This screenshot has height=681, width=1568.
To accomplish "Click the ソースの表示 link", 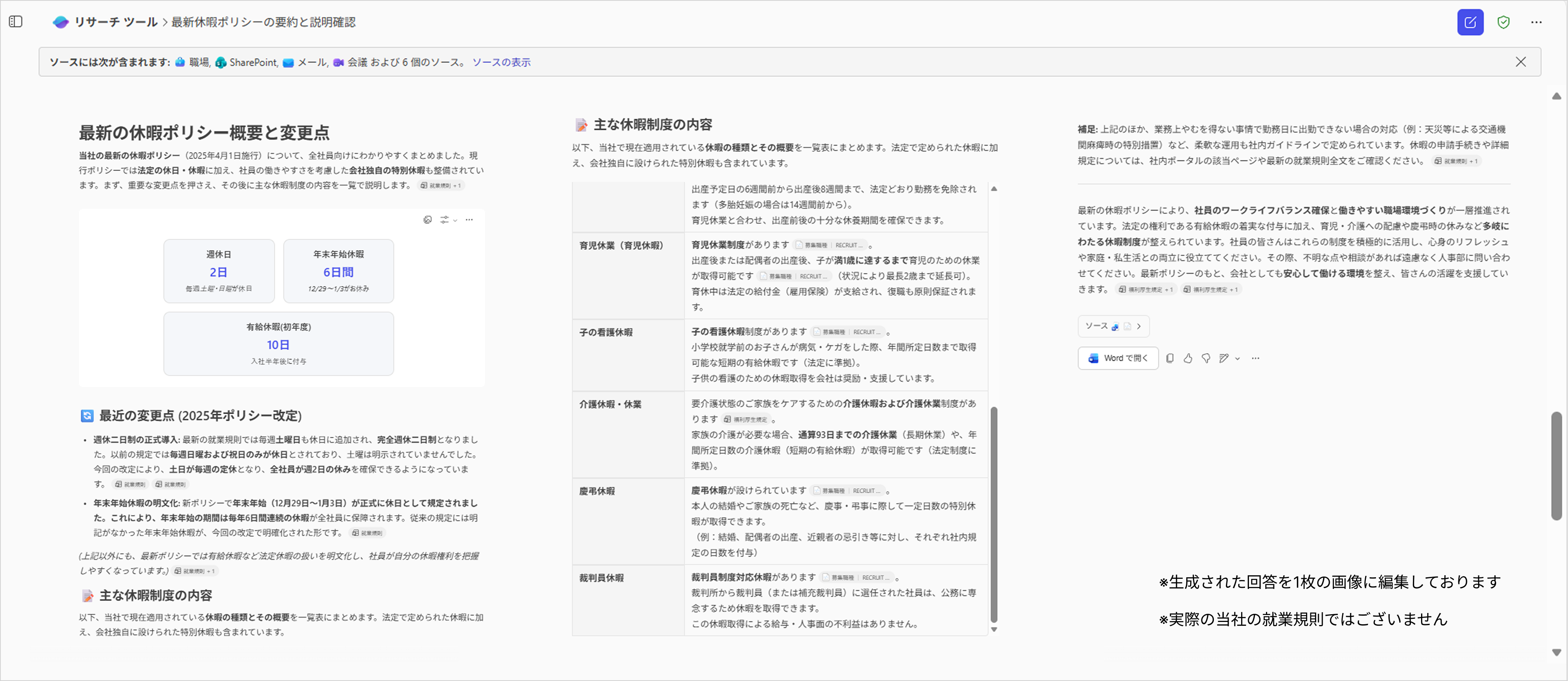I will 501,62.
